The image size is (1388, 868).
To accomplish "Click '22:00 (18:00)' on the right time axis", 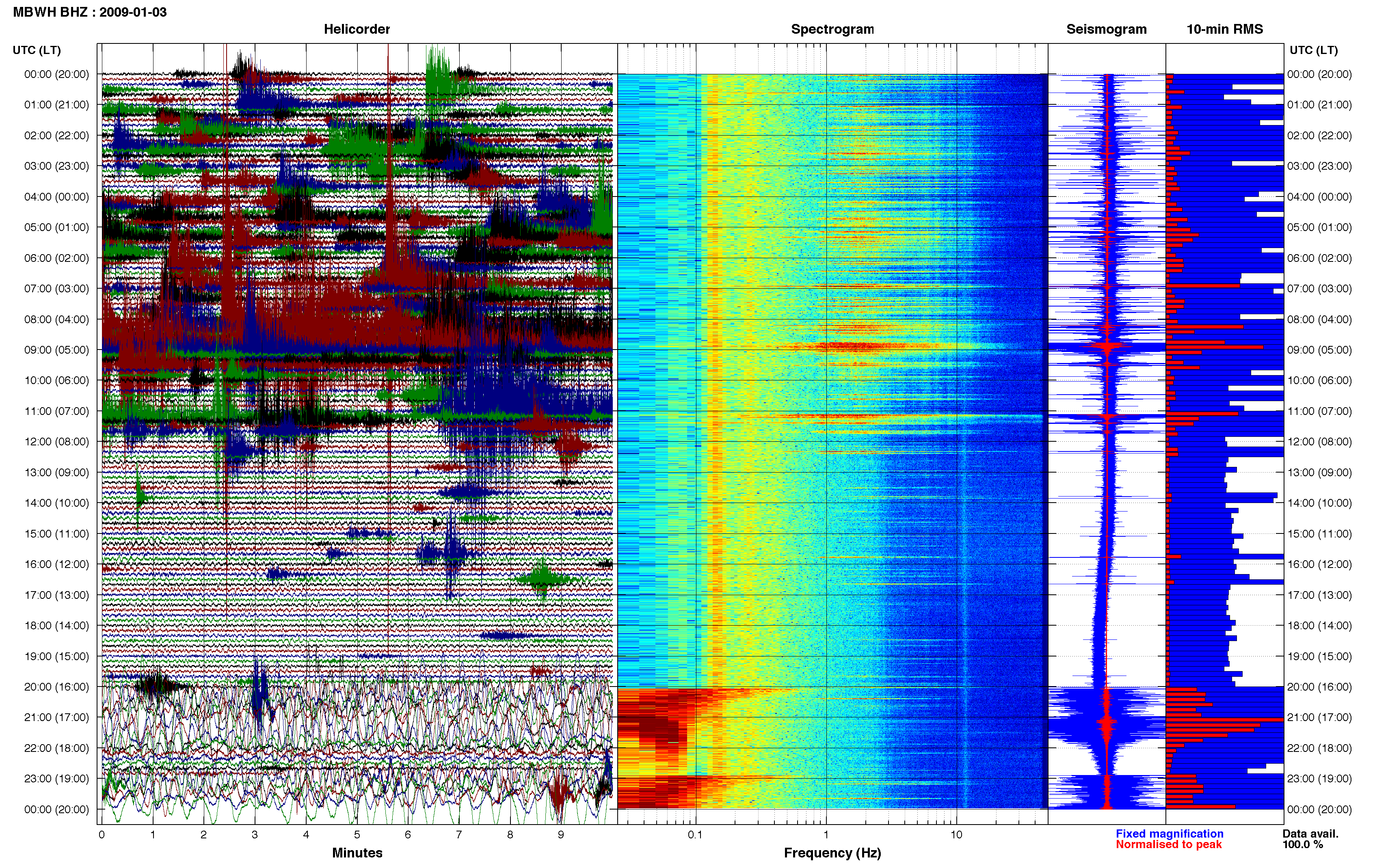I will point(1319,748).
